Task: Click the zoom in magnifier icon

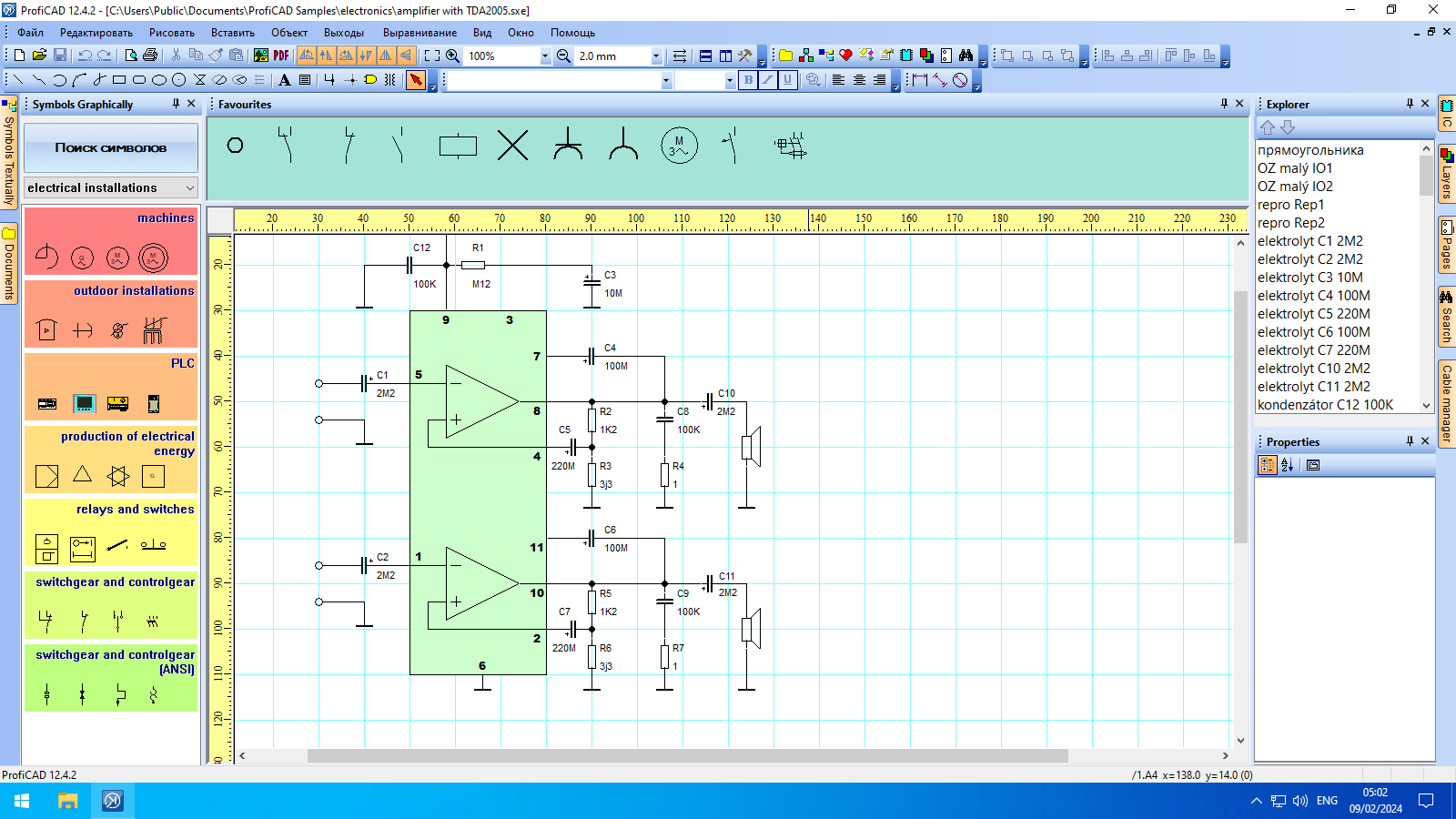Action: 452,56
